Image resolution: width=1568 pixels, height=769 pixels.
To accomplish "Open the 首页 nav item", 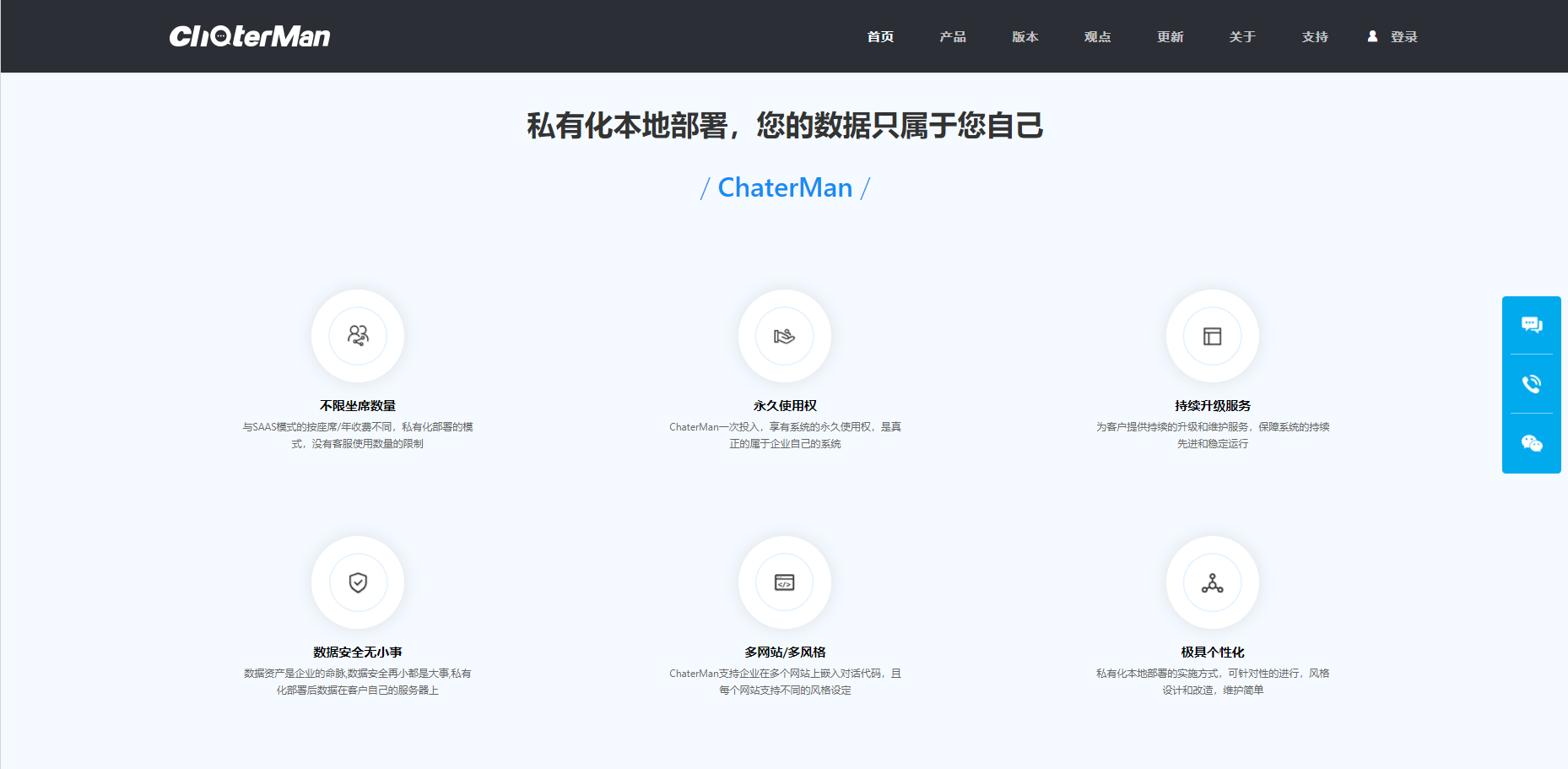I will tap(880, 36).
